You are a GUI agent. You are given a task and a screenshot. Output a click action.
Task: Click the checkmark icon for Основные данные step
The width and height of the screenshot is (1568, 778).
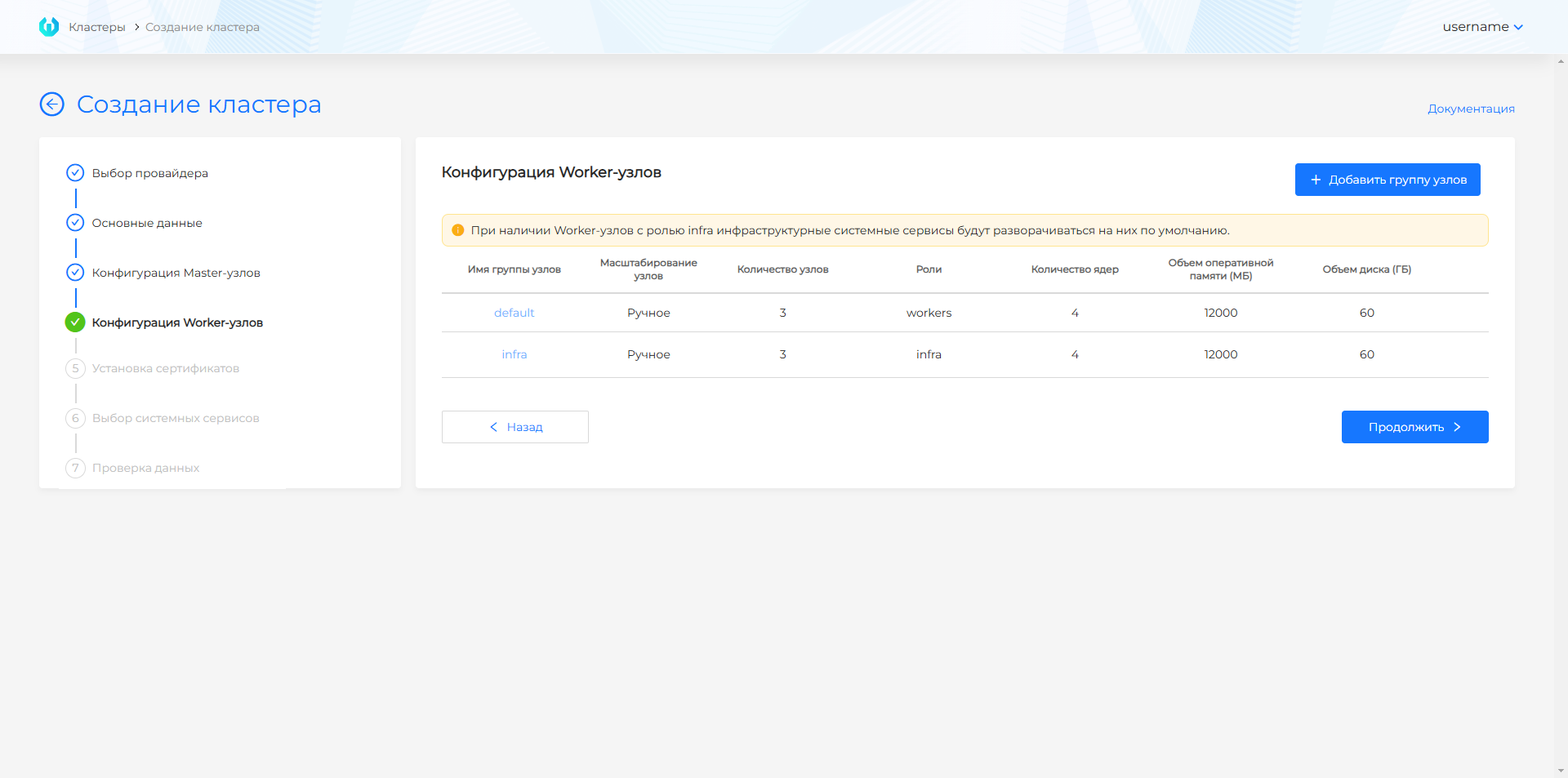coord(75,222)
